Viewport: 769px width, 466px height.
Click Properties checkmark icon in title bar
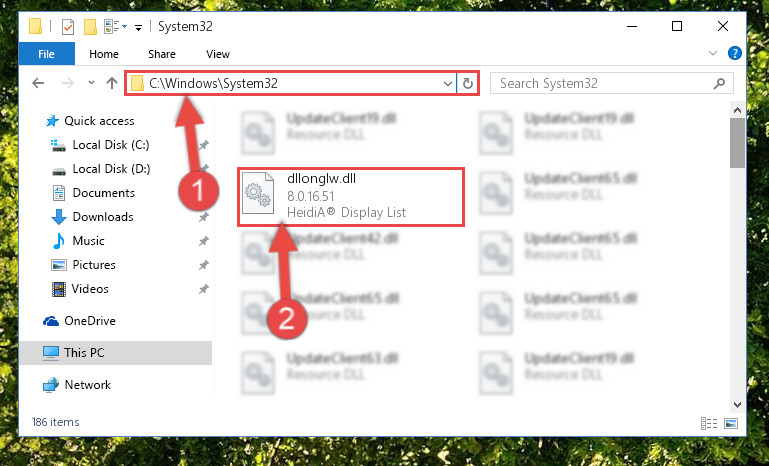pyautogui.click(x=68, y=27)
